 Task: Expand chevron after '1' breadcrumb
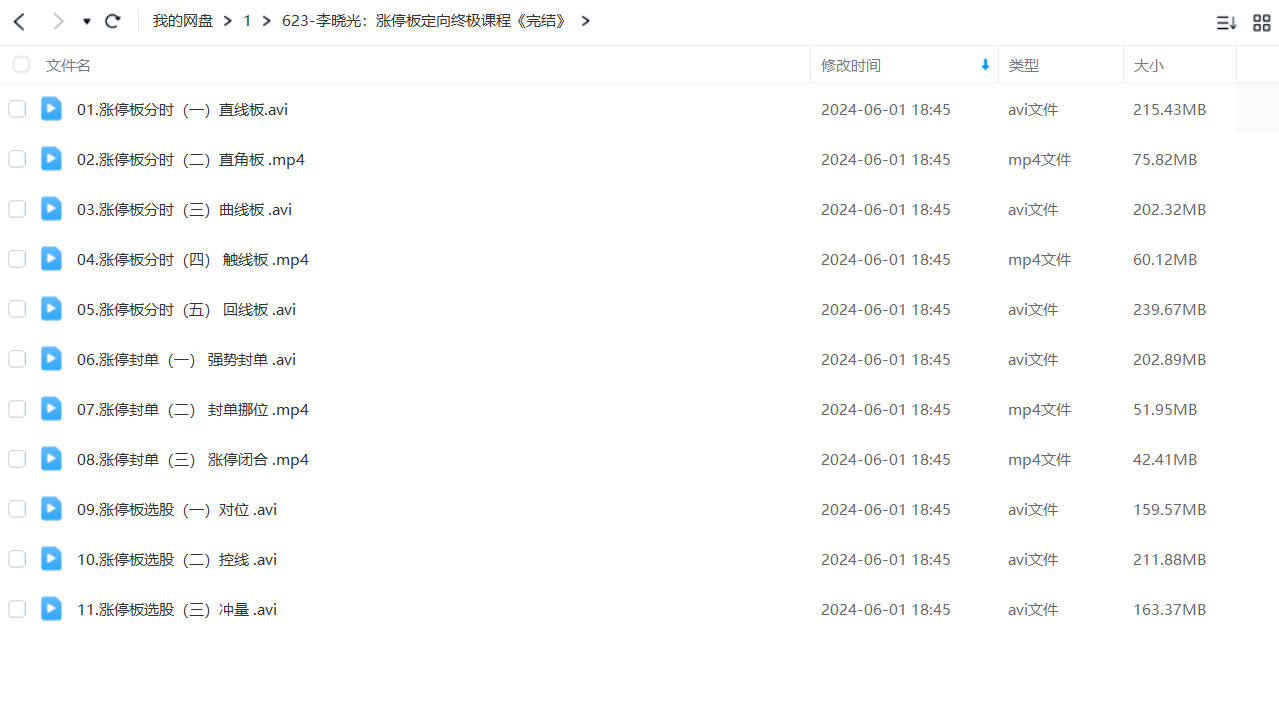pos(267,21)
